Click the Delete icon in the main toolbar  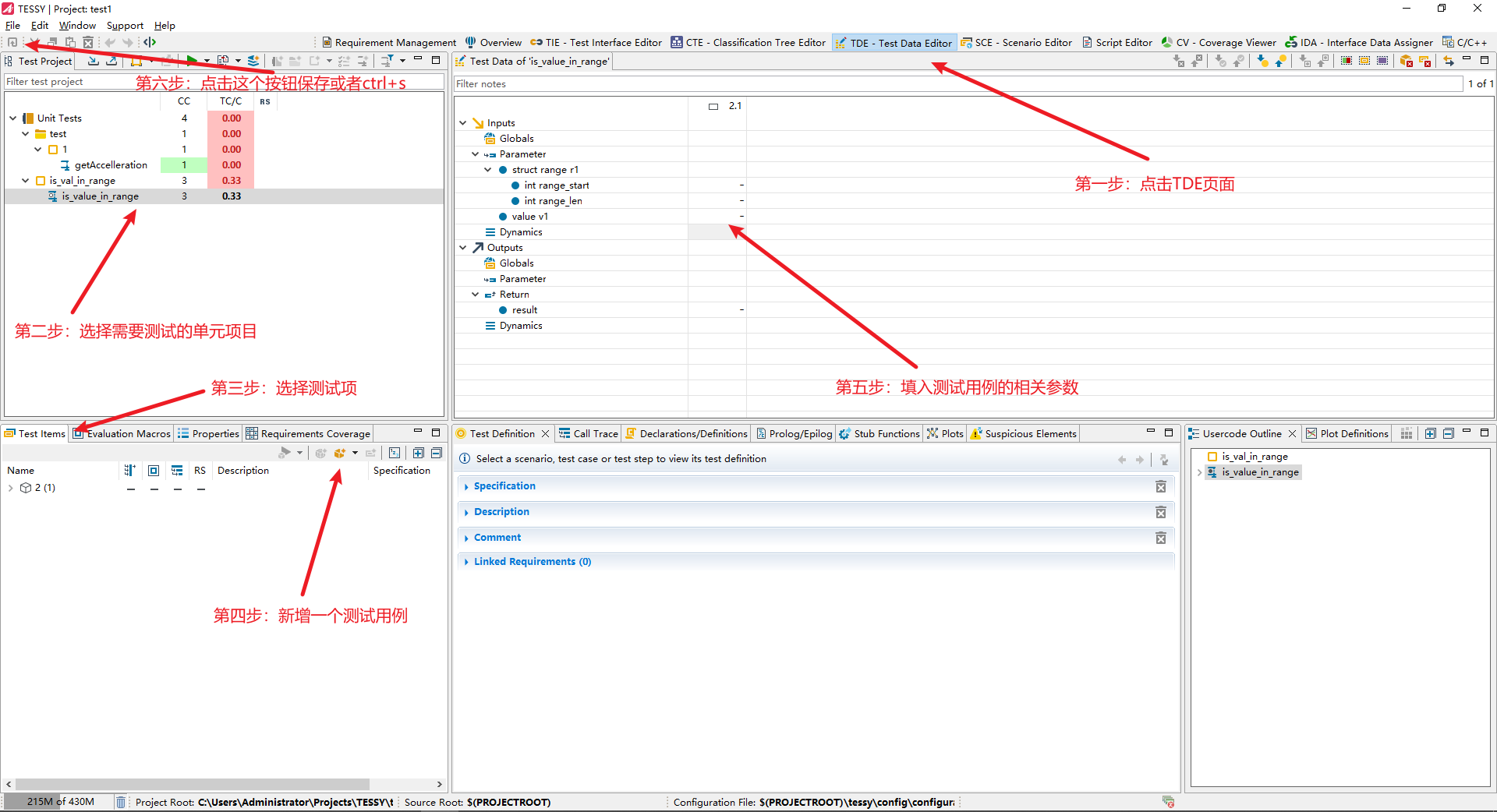tap(88, 42)
